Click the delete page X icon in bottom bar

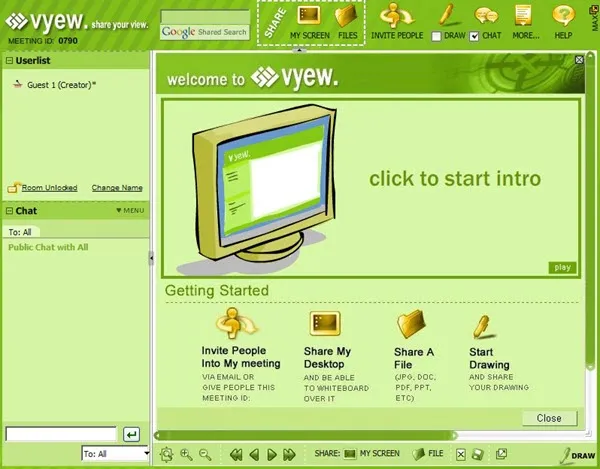(461, 454)
